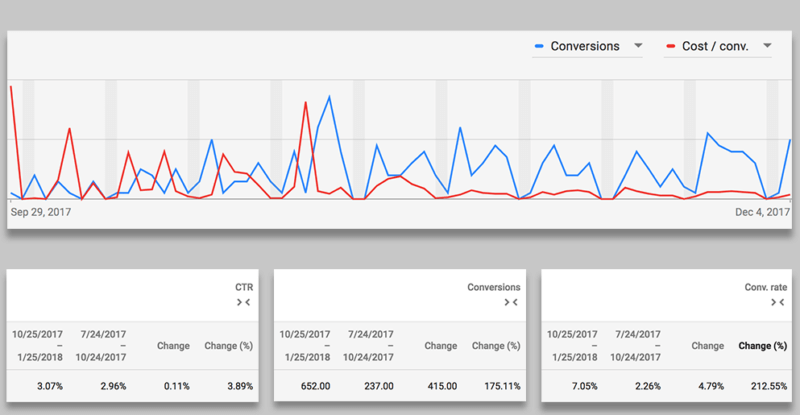Sort by bold Change (%) in Conv. rate panel
This screenshot has height=415, width=800.
[763, 345]
